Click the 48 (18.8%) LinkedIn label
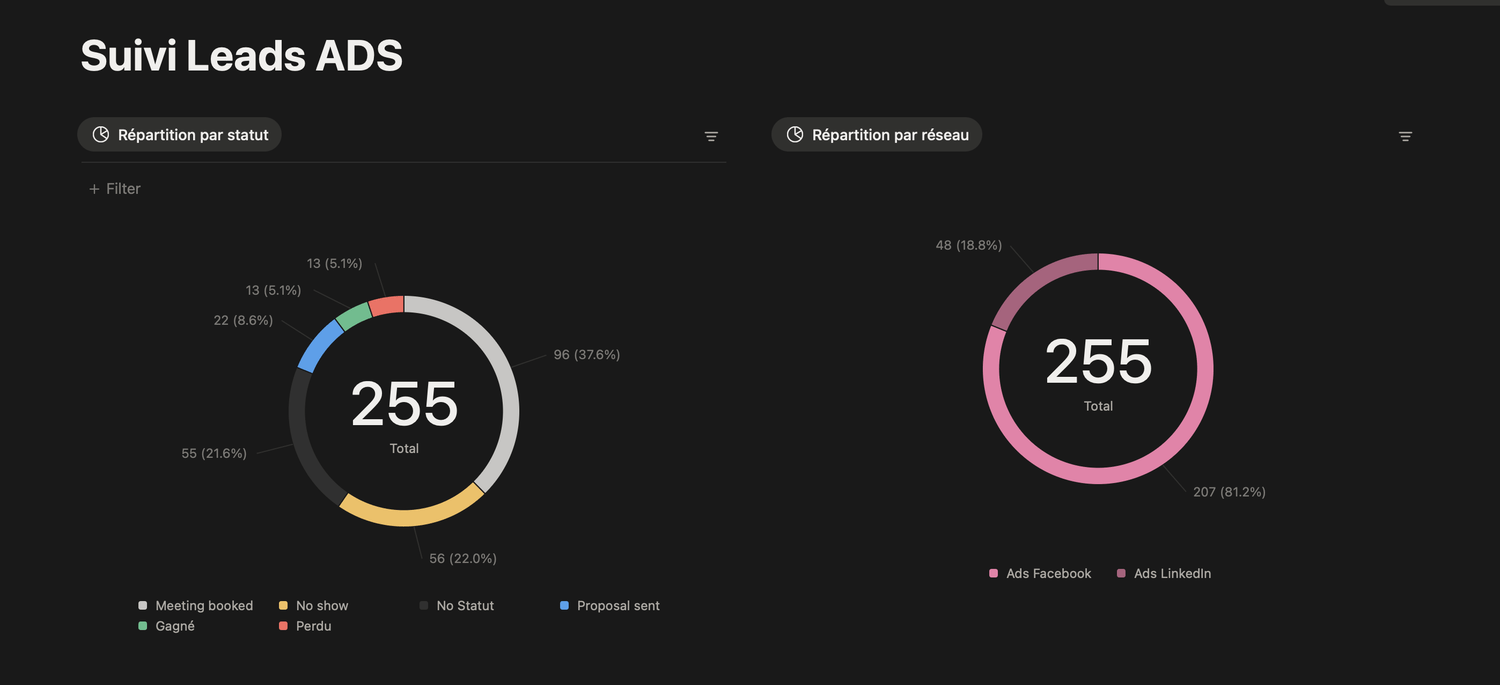The height and width of the screenshot is (685, 1500). pyautogui.click(x=968, y=245)
